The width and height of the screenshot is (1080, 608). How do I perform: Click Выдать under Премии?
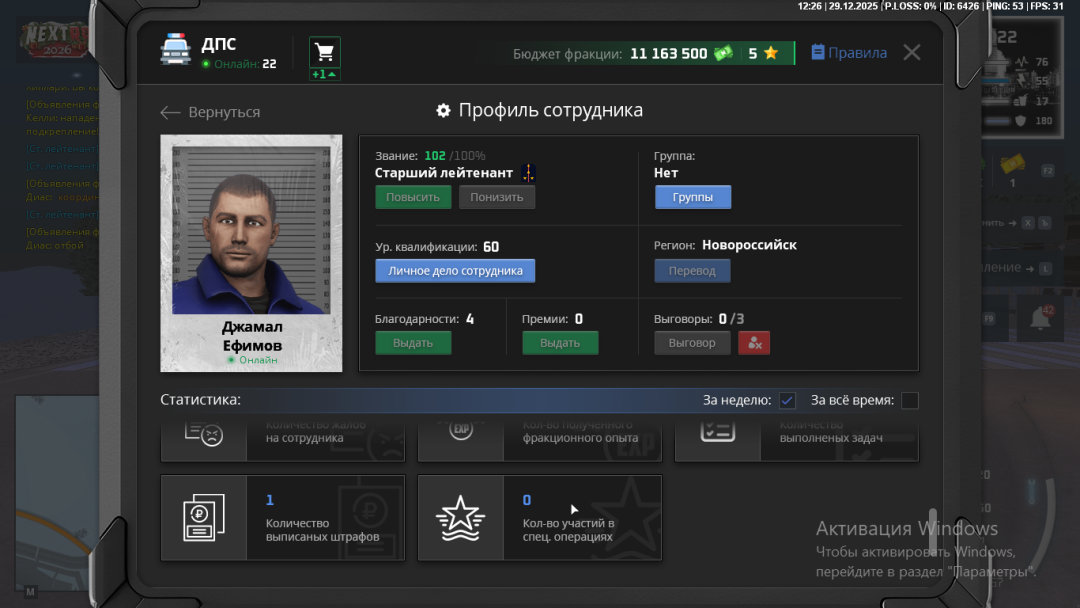[560, 343]
